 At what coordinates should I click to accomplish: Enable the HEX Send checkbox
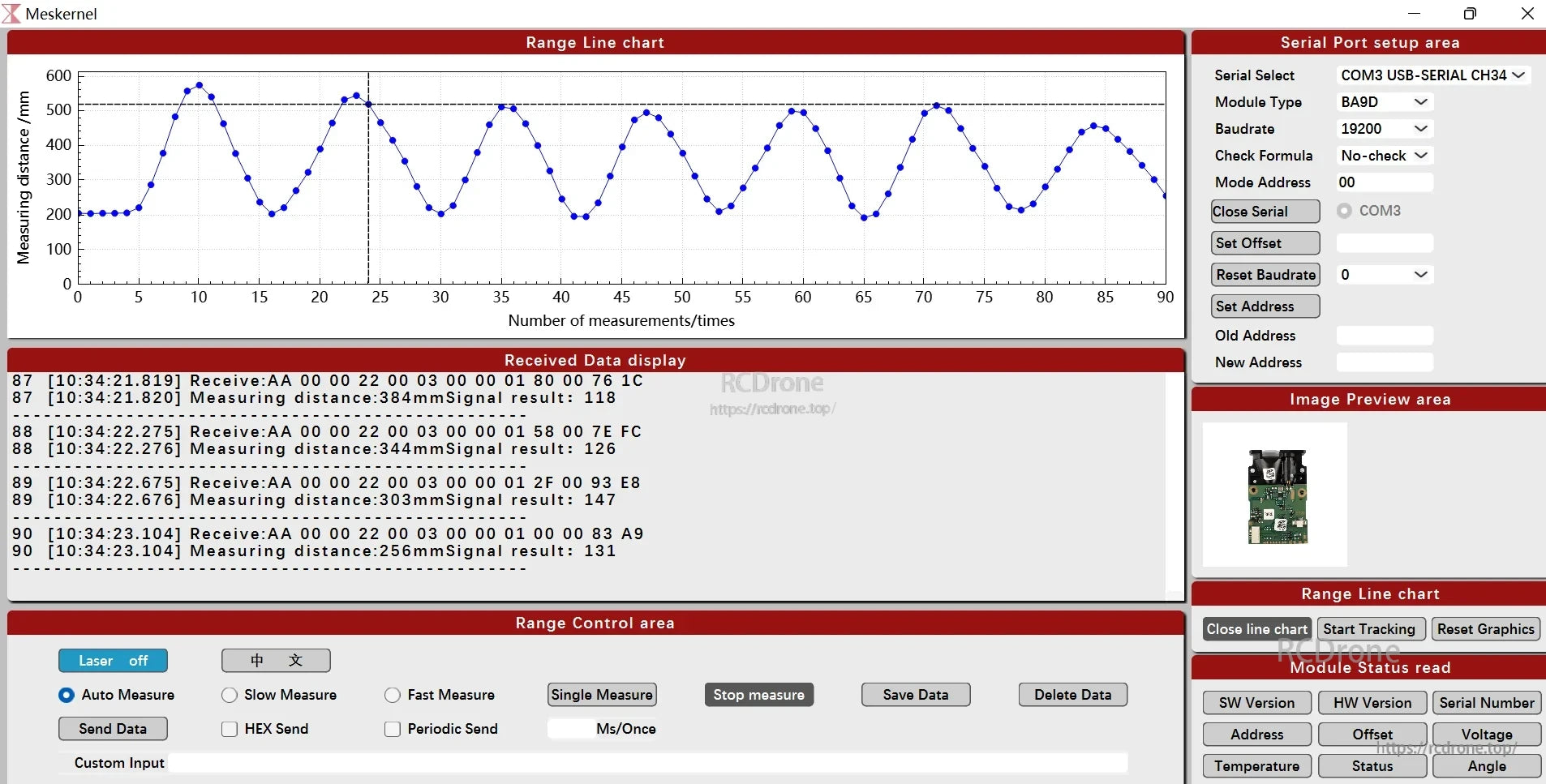coord(230,729)
